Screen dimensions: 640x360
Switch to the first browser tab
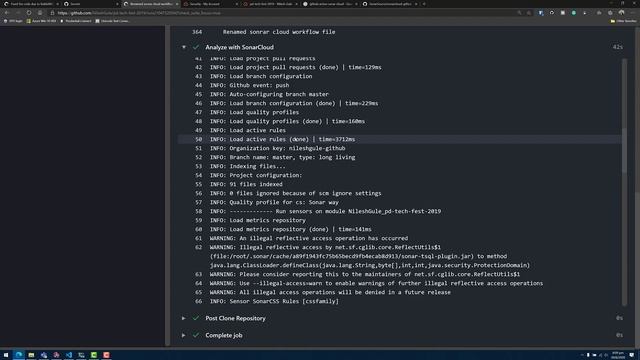tap(31, 4)
